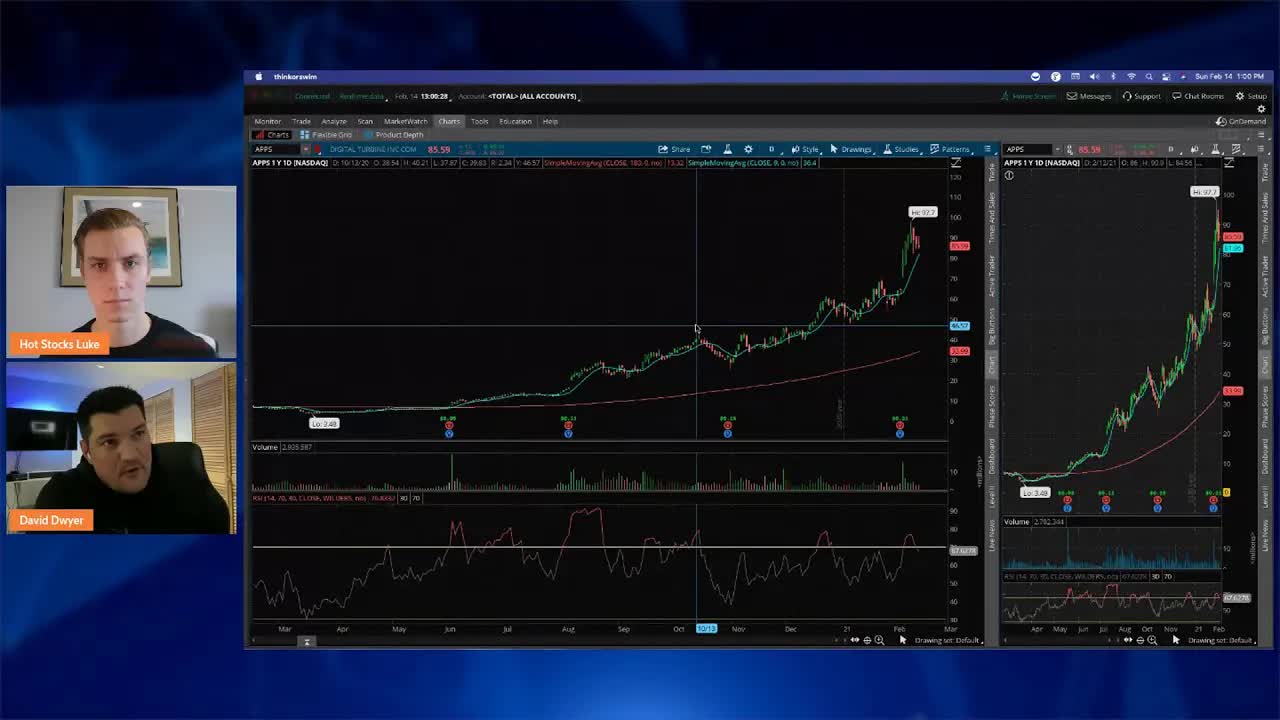
Task: Open the Tools tab
Action: [480, 121]
